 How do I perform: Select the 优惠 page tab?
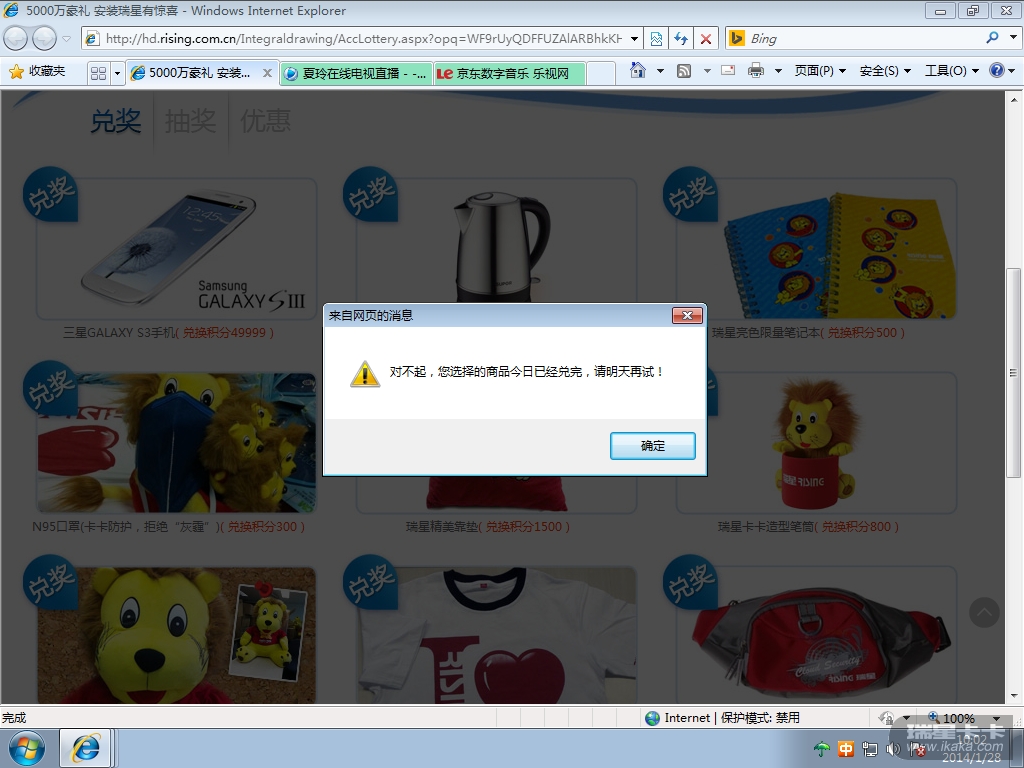coord(265,121)
